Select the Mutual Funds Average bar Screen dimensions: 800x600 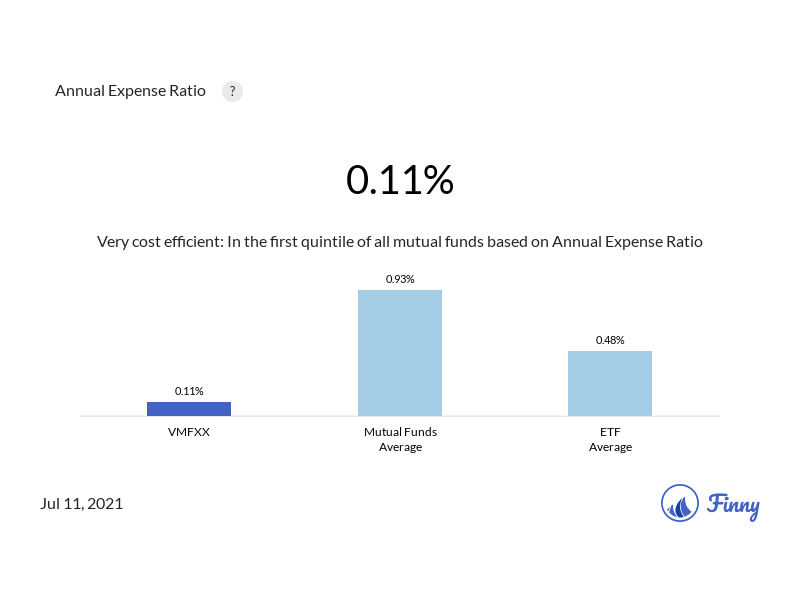(x=400, y=353)
